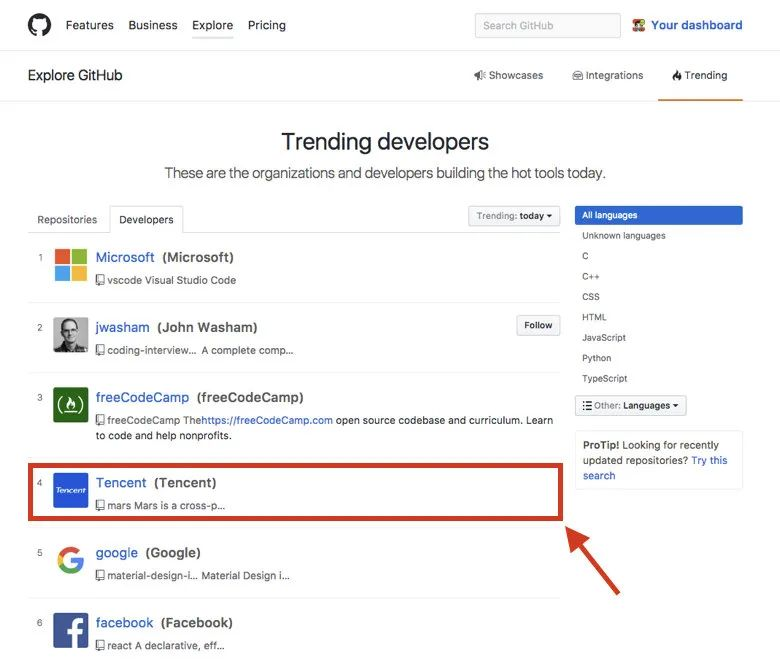Click the dashboard user avatar icon
The width and height of the screenshot is (780, 664).
coord(639,25)
